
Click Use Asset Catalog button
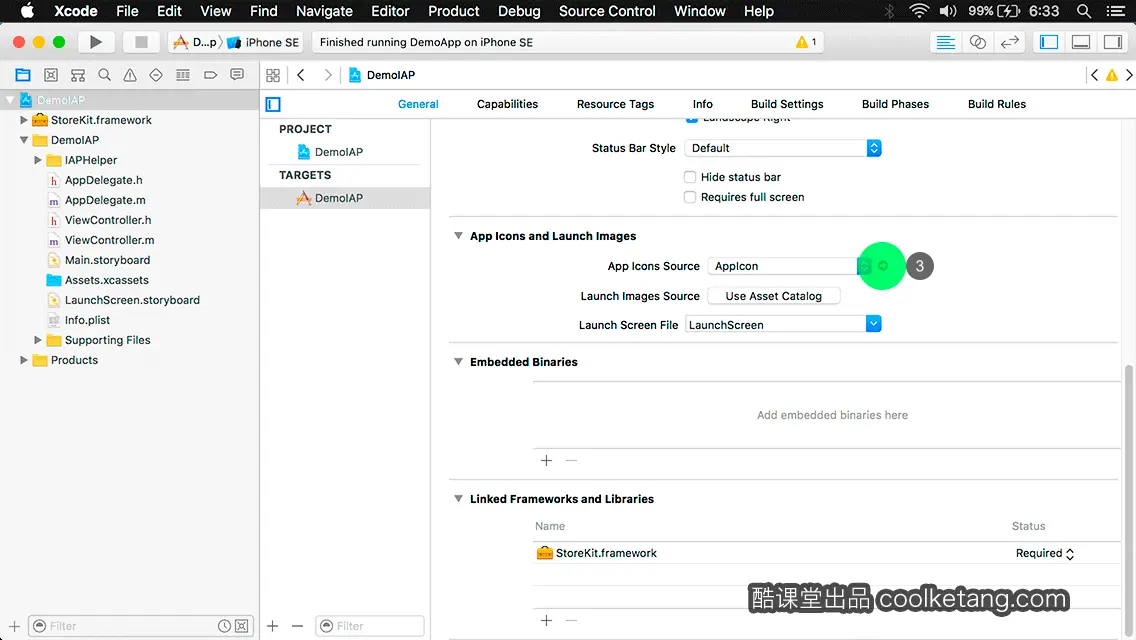click(x=773, y=296)
